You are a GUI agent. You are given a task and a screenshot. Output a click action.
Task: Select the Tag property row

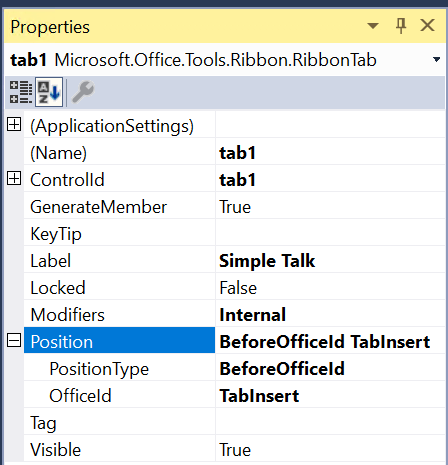[234, 423]
